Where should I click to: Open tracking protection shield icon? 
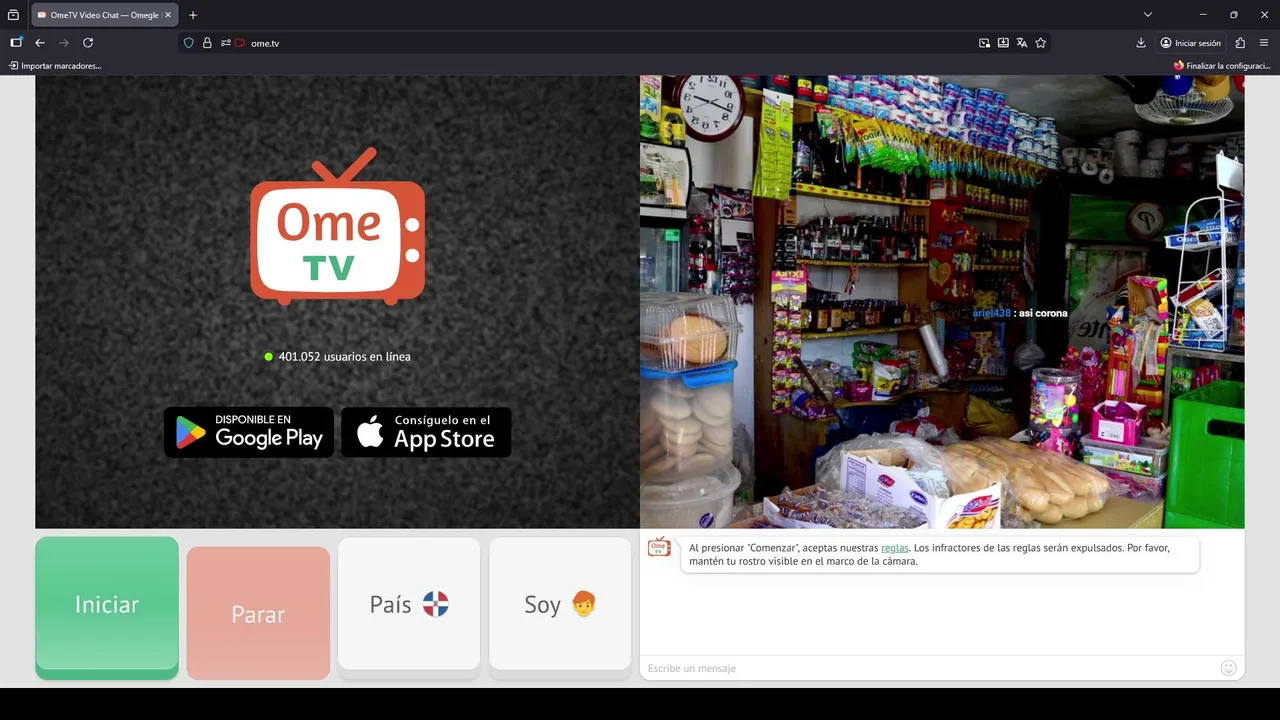[189, 43]
